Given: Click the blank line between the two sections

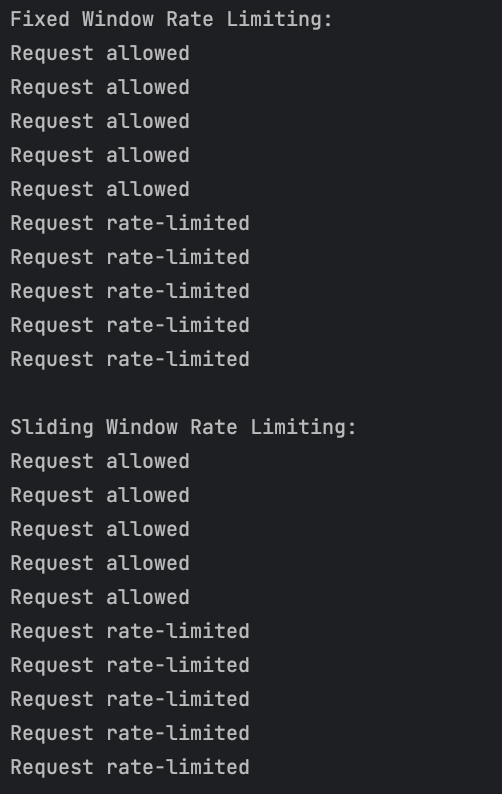Looking at the screenshot, I should click(251, 393).
